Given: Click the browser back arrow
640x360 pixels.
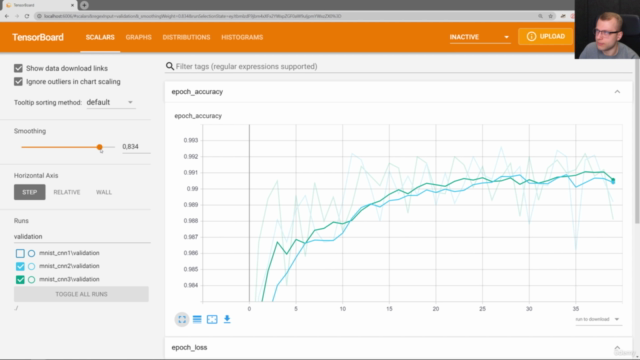Looking at the screenshot, I should click(x=7, y=16).
